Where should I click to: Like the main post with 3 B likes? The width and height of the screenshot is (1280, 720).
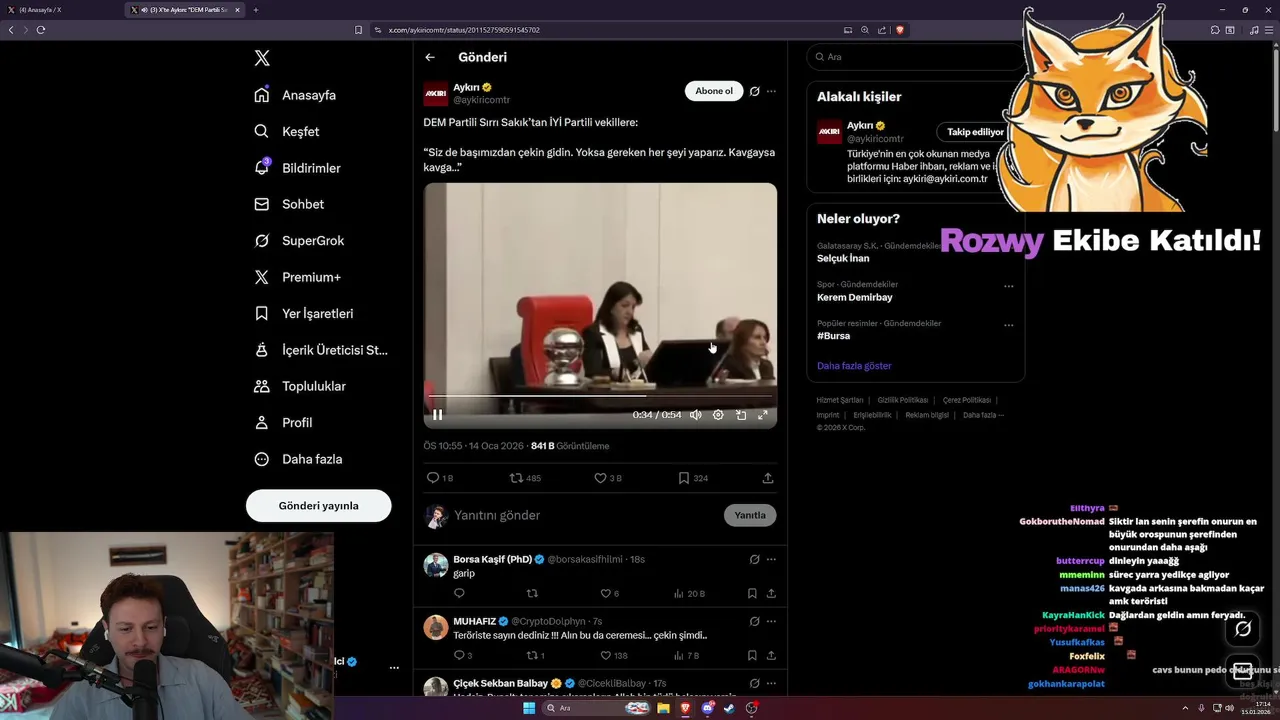pyautogui.click(x=608, y=478)
